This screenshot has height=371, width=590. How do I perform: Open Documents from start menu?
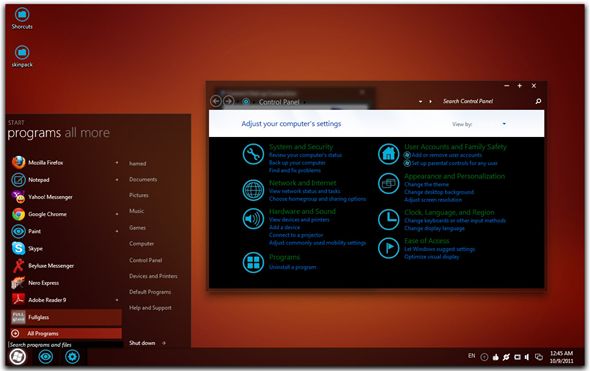coord(143,179)
